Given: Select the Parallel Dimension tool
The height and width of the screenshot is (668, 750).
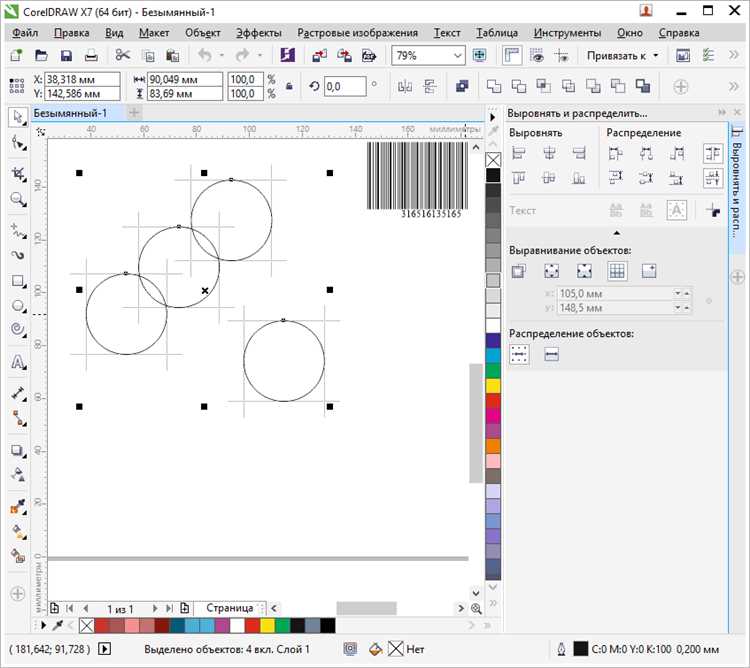Looking at the screenshot, I should coord(18,394).
